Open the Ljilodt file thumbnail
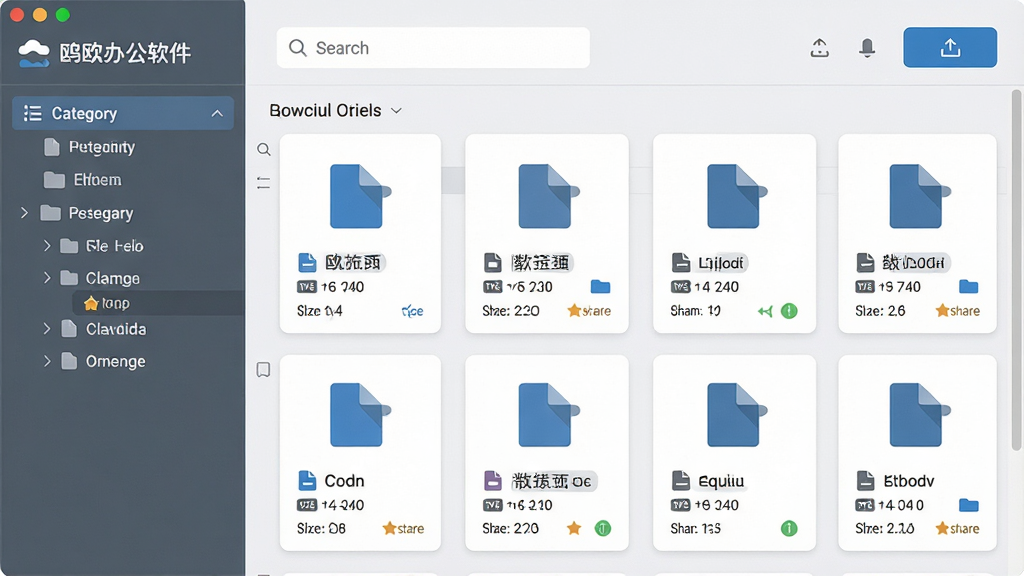 click(735, 196)
